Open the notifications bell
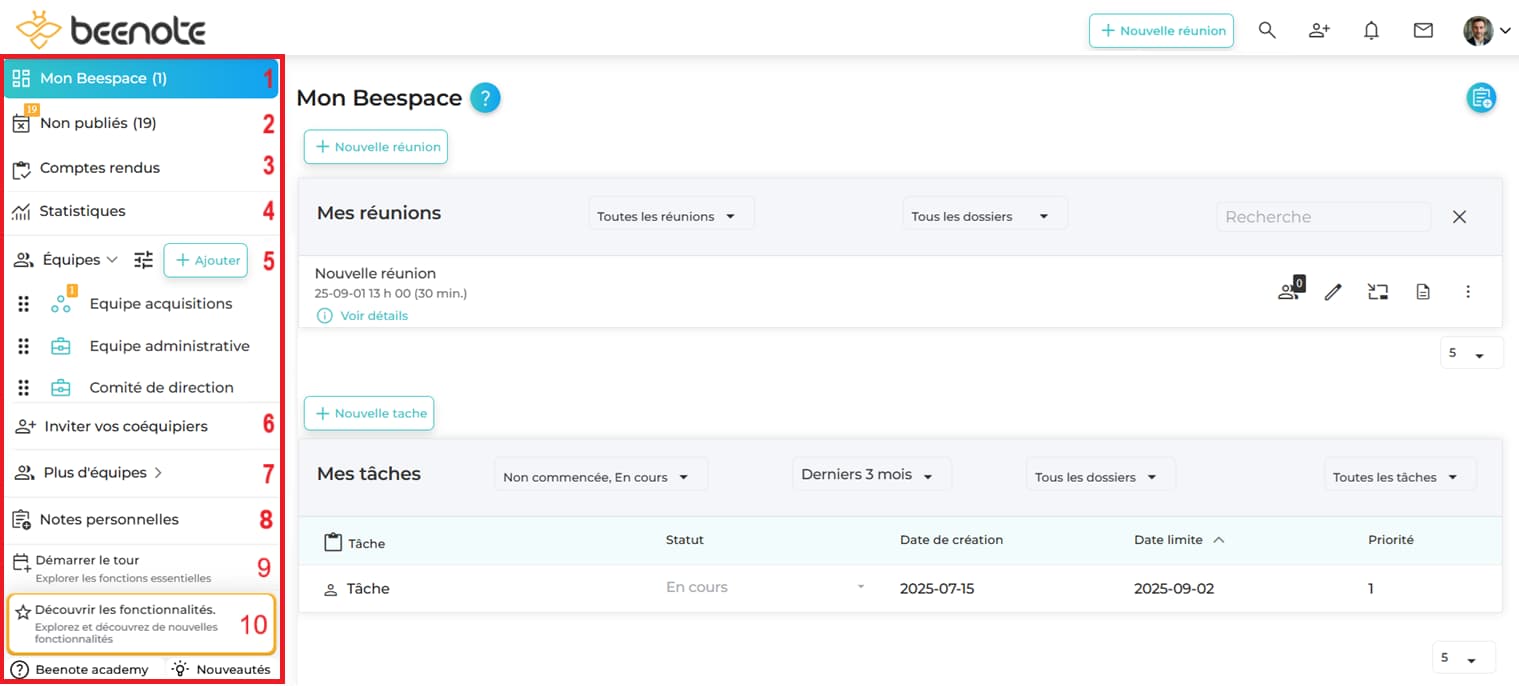This screenshot has height=686, width=1519. 1371,30
